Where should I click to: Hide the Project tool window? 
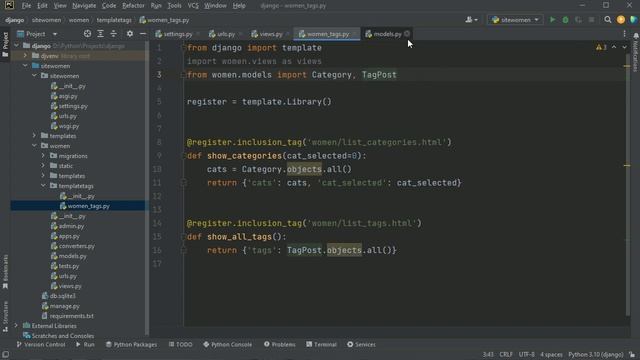pyautogui.click(x=143, y=34)
